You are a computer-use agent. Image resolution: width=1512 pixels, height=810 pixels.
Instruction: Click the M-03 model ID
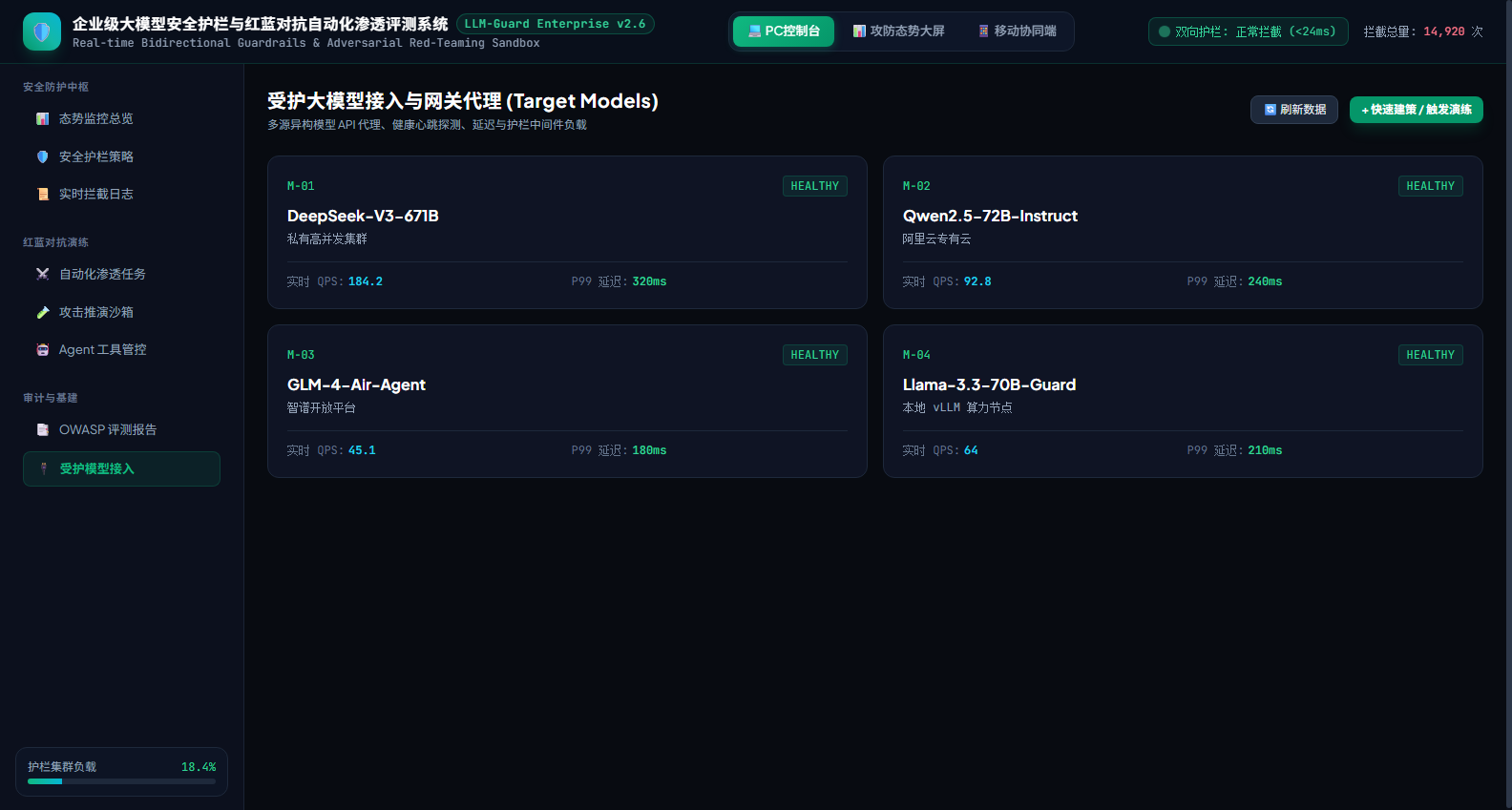[301, 355]
